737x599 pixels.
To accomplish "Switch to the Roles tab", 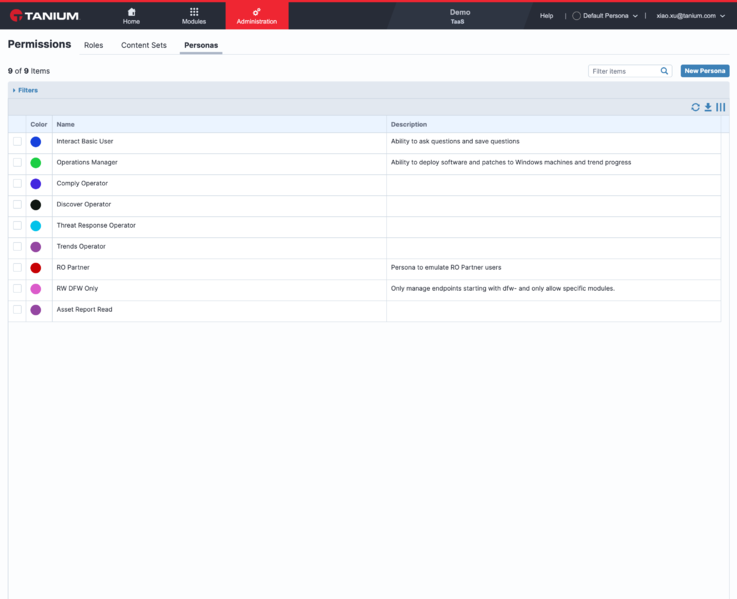I will coord(94,45).
